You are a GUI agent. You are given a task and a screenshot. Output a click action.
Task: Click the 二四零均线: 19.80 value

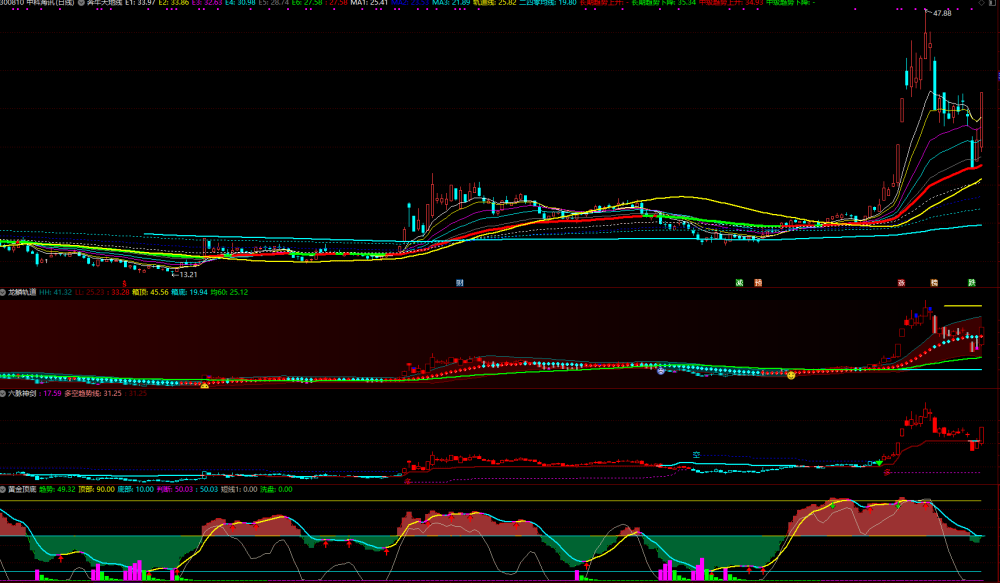(x=548, y=3)
